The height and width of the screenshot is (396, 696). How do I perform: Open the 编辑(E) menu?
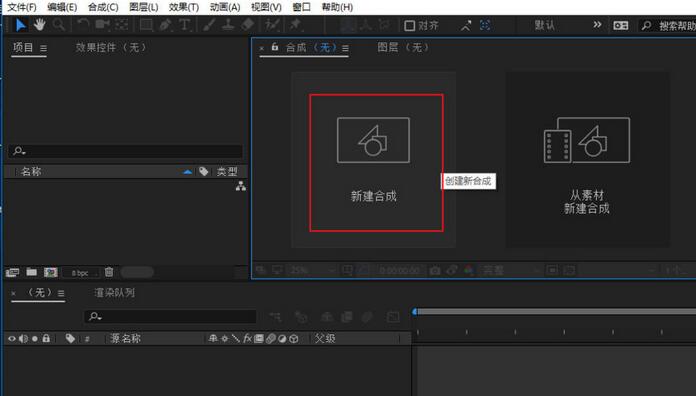click(x=62, y=7)
